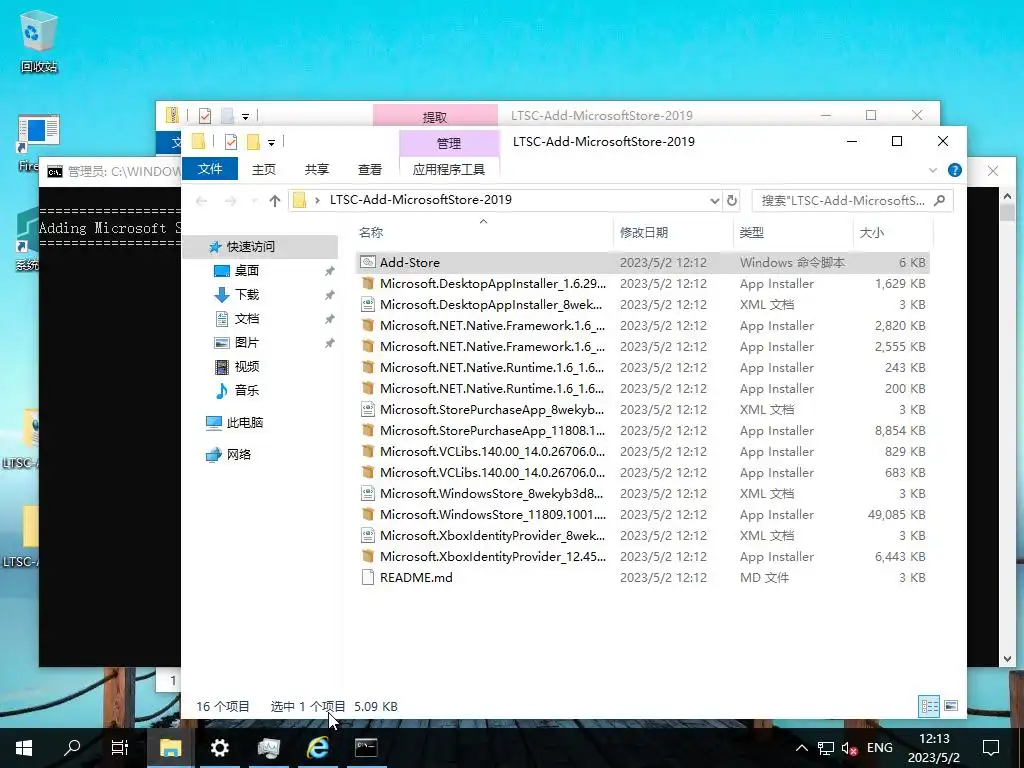Click the navigate up arrow
The image size is (1024, 768).
pyautogui.click(x=275, y=200)
